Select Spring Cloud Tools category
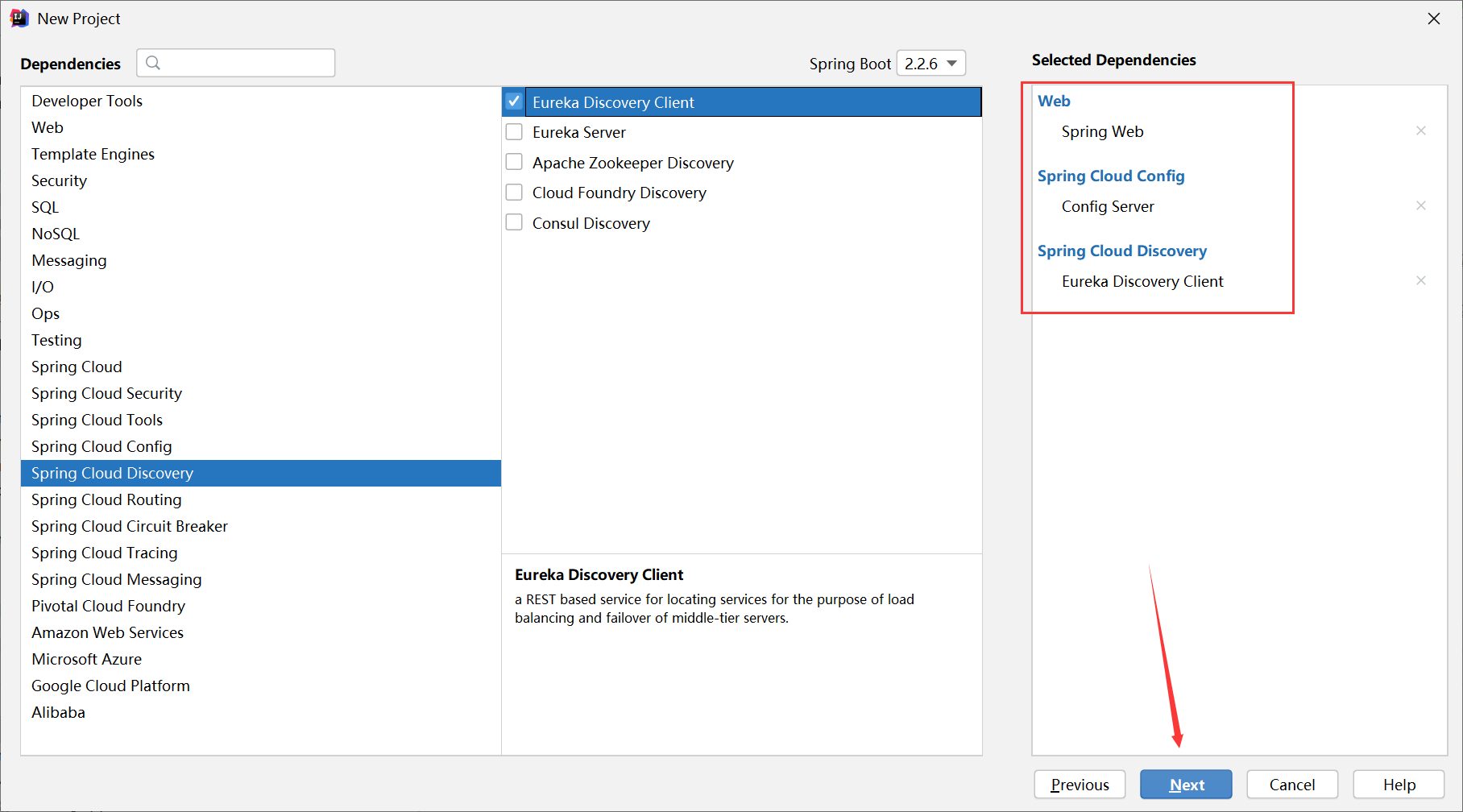Screen dimensions: 1463x812 [261, 420]
